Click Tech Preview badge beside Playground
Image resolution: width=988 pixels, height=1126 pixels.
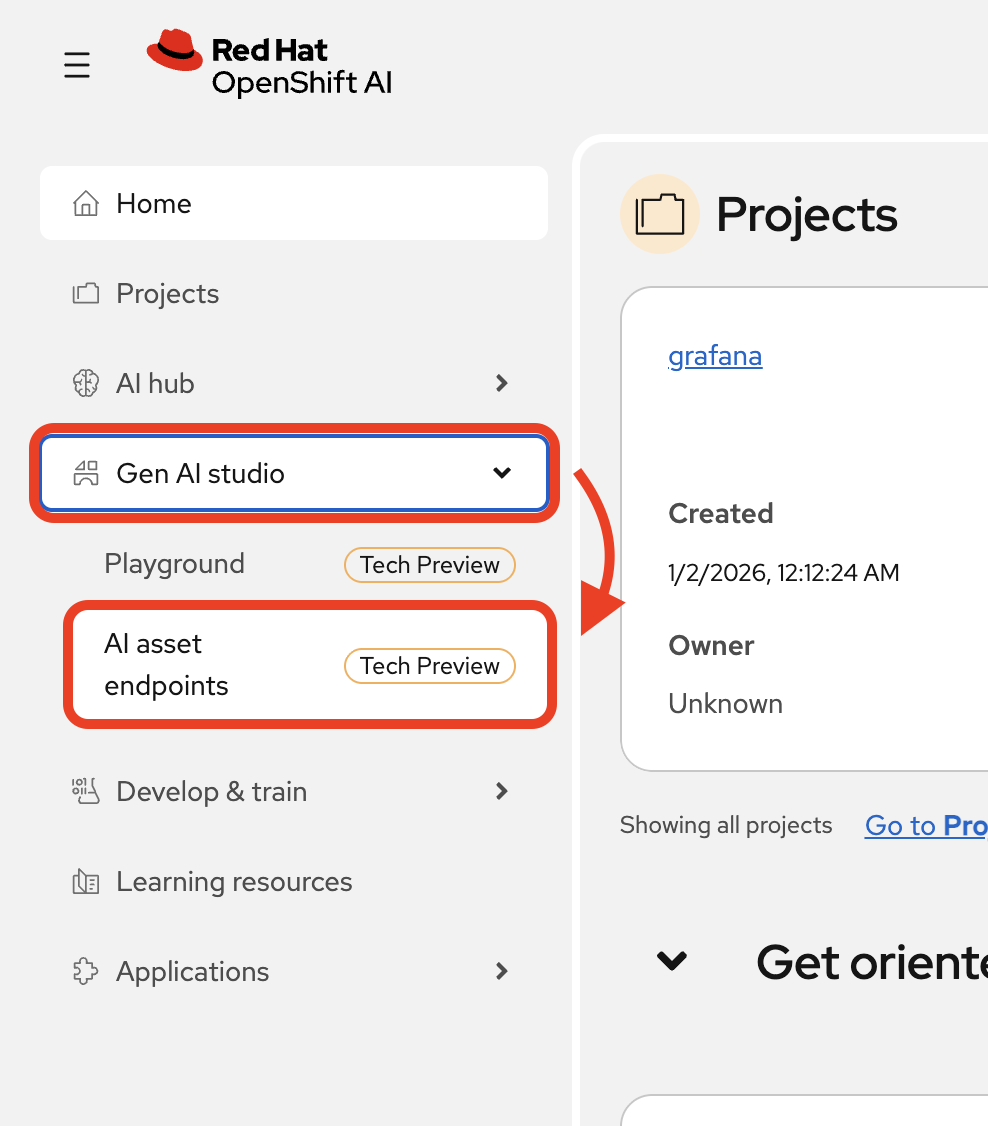coord(429,565)
